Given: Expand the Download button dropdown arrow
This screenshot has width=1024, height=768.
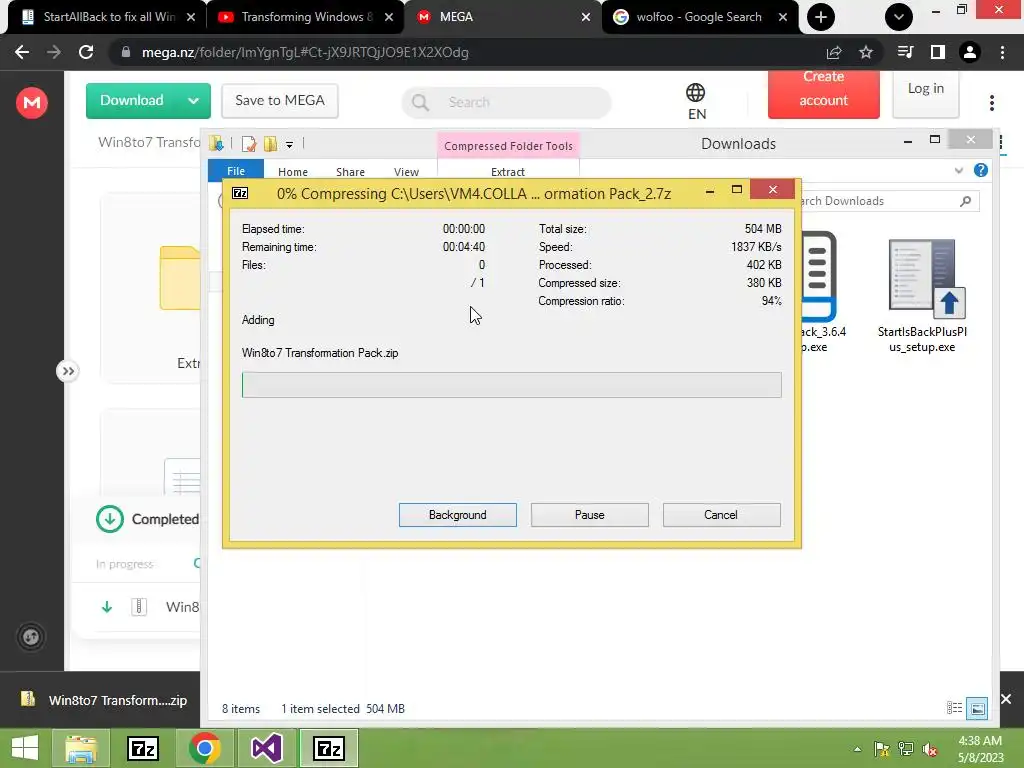Looking at the screenshot, I should 193,101.
